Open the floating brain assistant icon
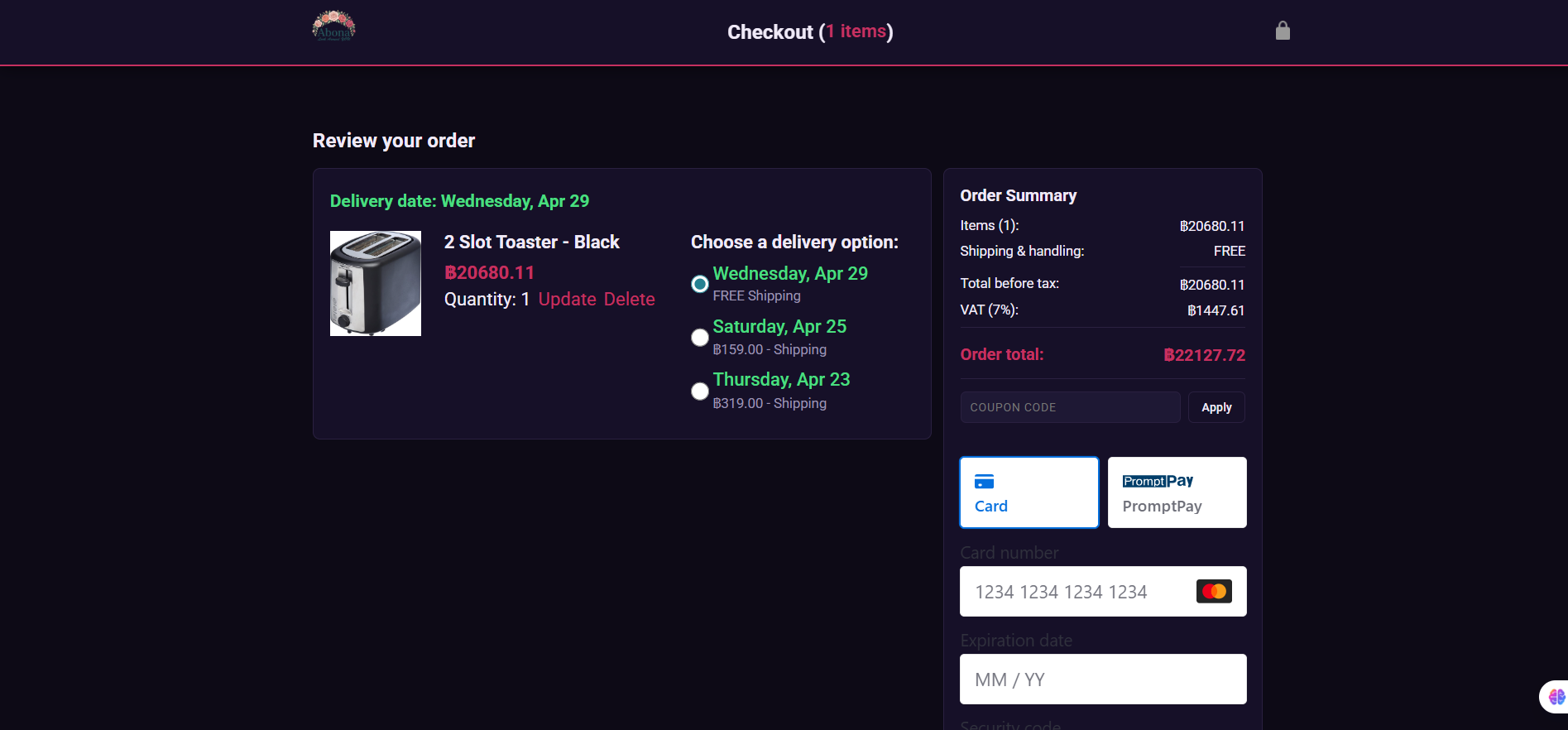Screen dimensions: 1568x730 pyautogui.click(x=1556, y=697)
